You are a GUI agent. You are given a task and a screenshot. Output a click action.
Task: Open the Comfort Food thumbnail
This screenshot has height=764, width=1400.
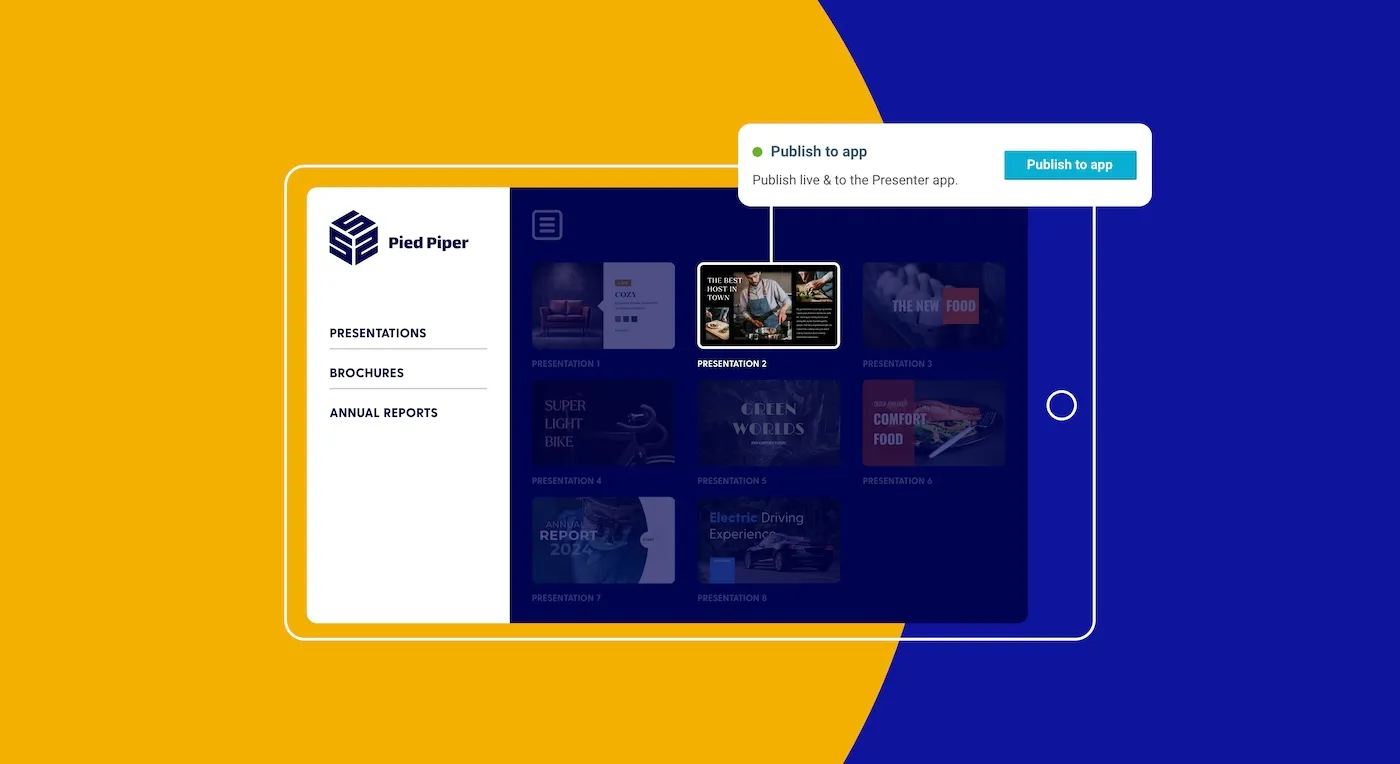934,423
